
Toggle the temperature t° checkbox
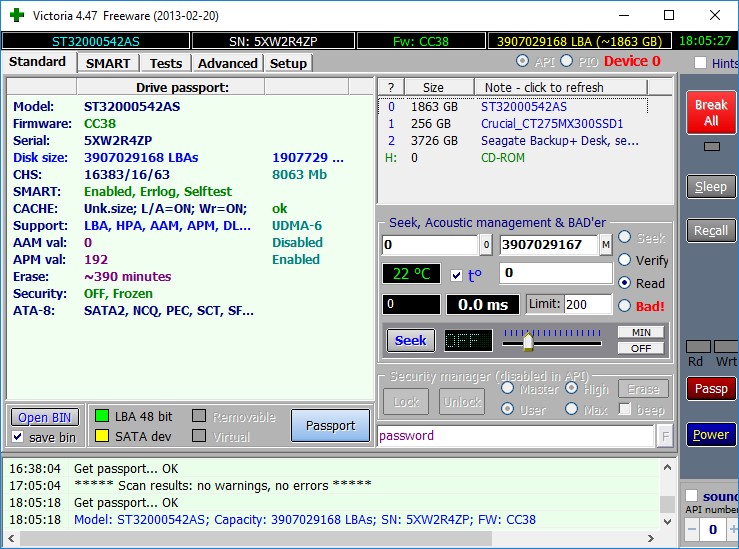tap(456, 275)
